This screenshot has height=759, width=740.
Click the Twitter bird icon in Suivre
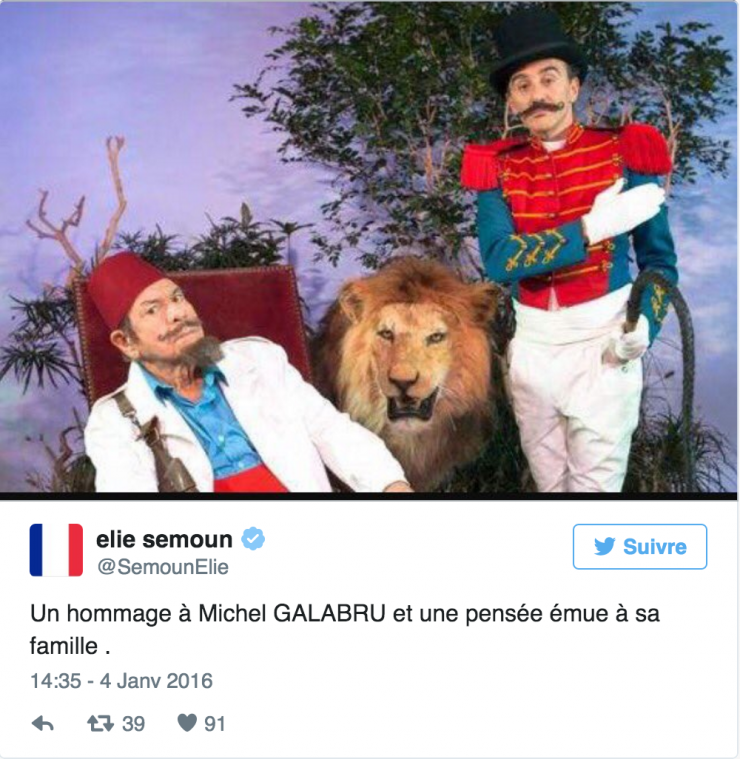coord(604,547)
